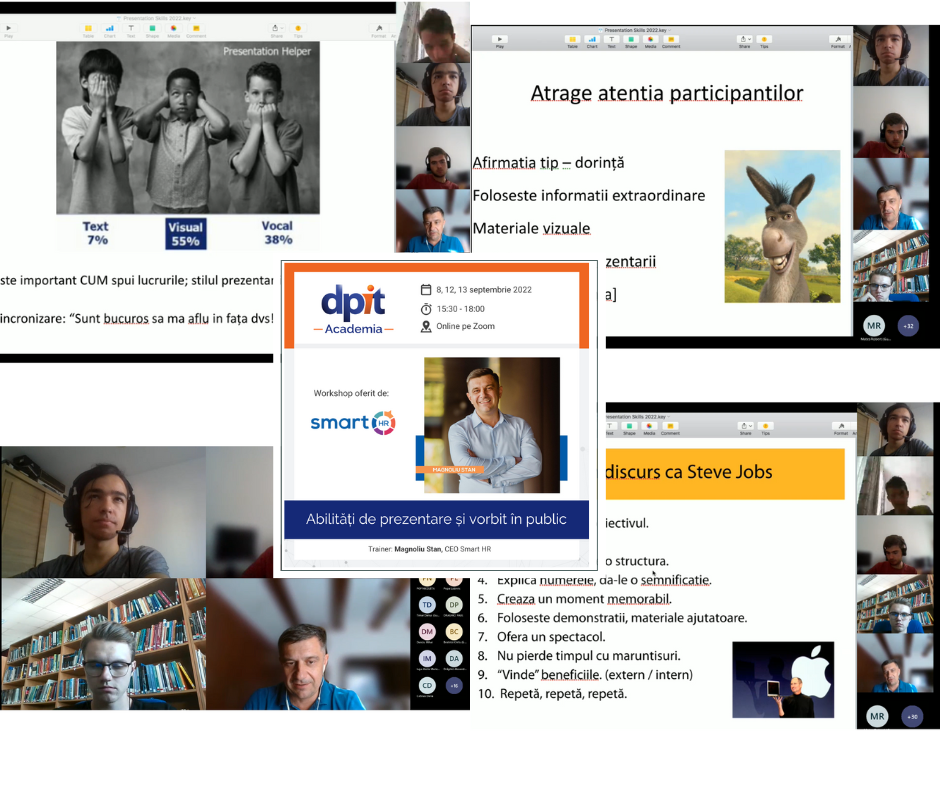Click Steve Jobs Apple photo on slide
This screenshot has width=940, height=788.
pos(783,679)
